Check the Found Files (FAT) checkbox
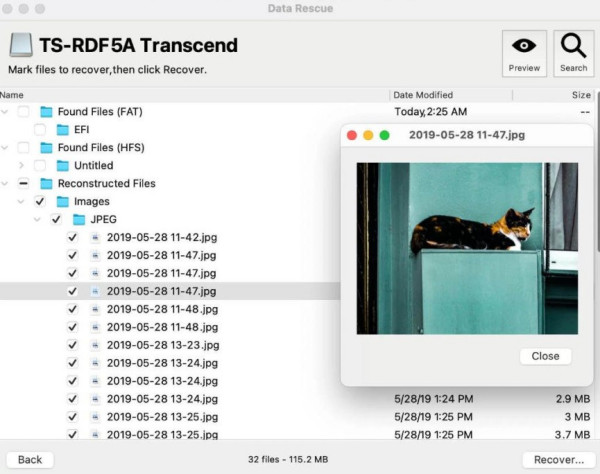This screenshot has height=474, width=600. point(23,112)
